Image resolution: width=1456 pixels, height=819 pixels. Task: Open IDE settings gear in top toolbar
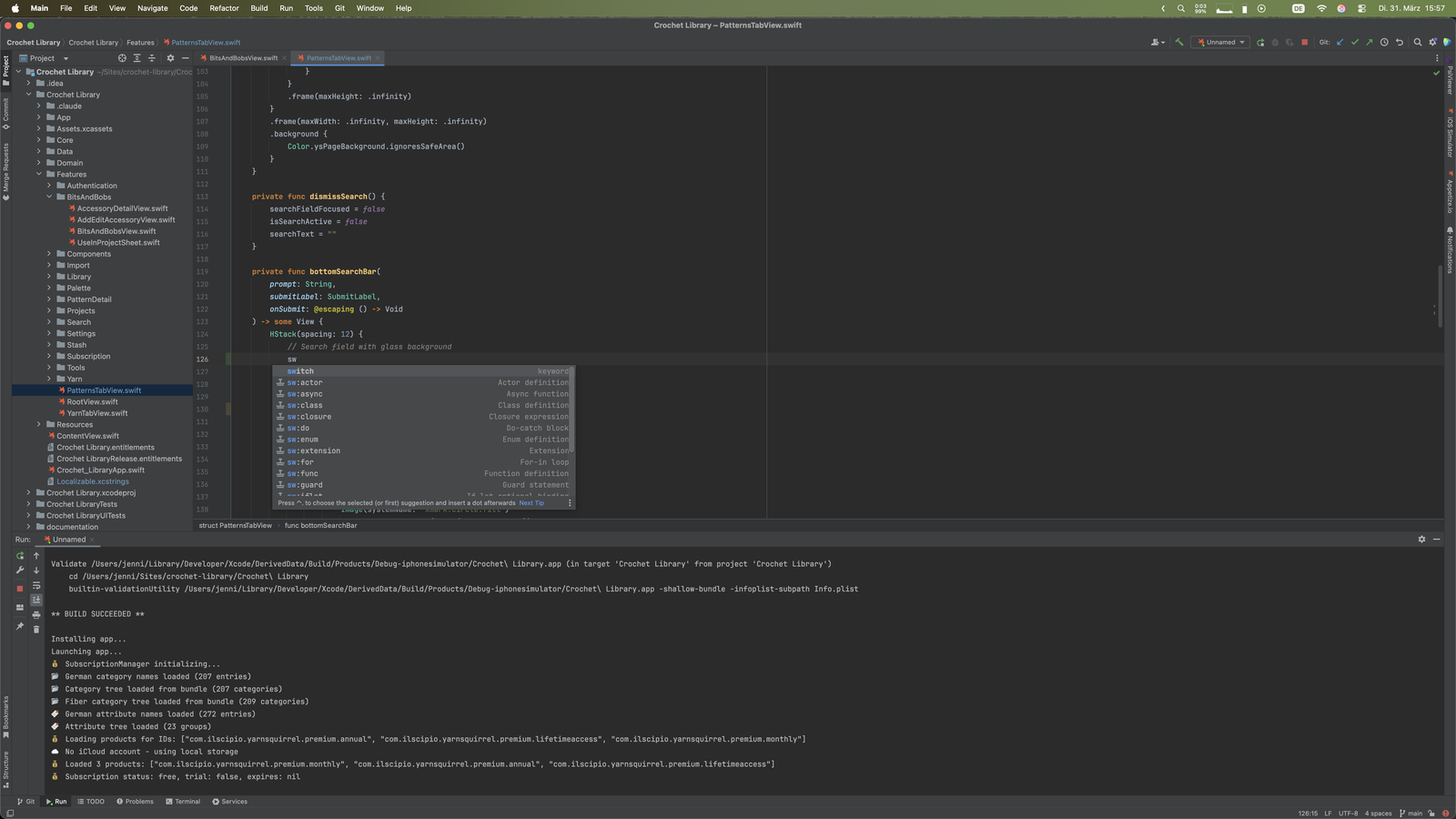coord(1432,42)
